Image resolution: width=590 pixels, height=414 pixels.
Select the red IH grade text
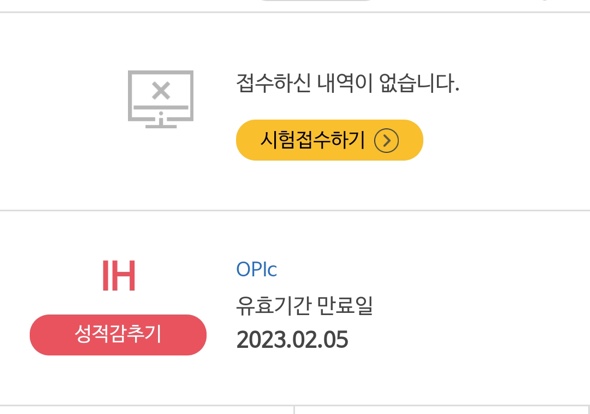tap(119, 276)
